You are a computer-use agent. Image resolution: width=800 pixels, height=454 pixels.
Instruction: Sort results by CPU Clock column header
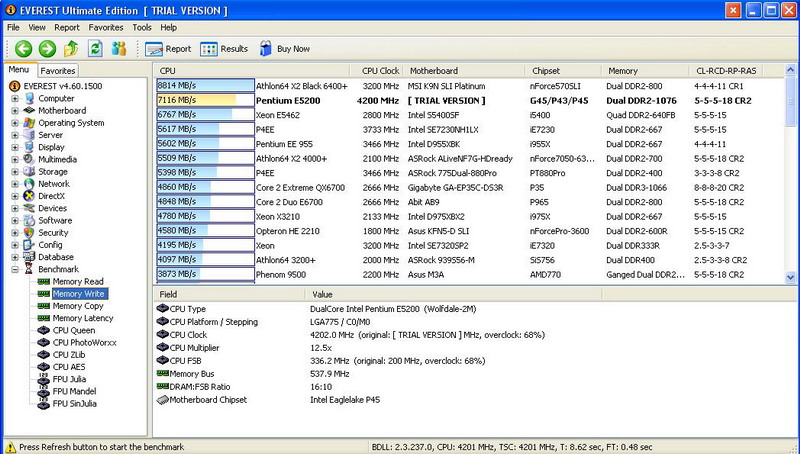377,71
